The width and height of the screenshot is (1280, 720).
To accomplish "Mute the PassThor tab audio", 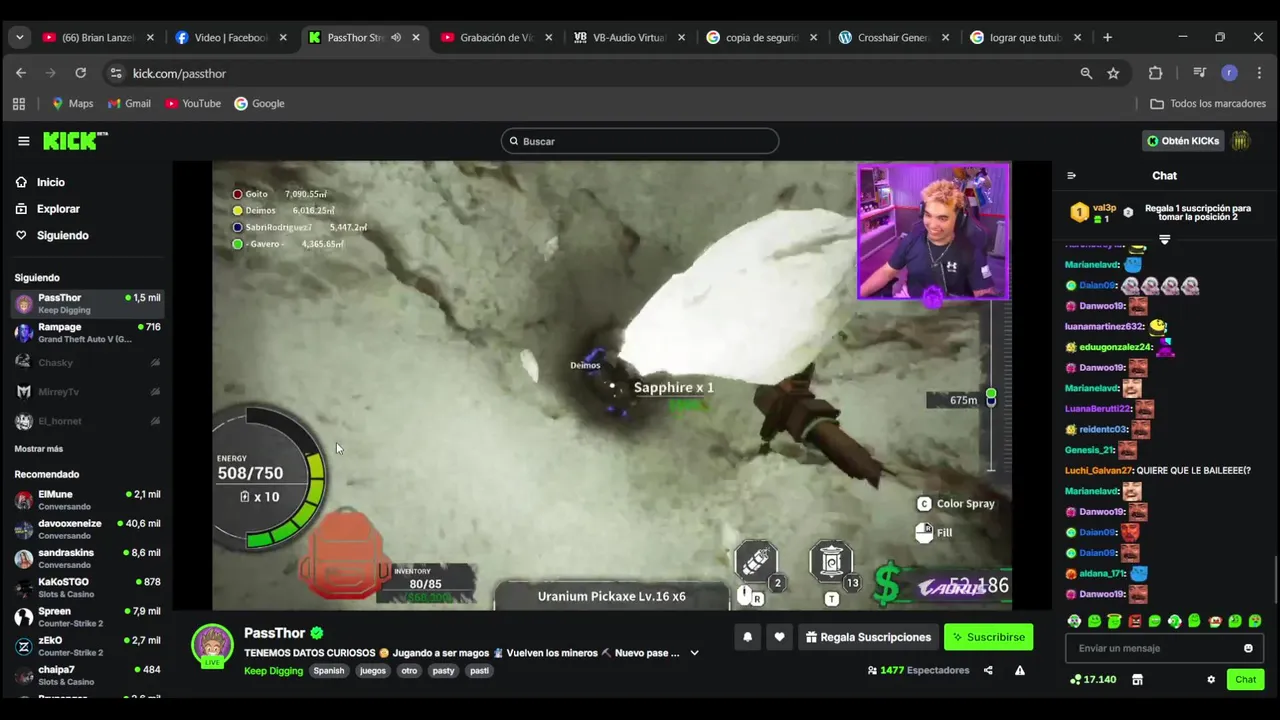I will click(x=396, y=37).
